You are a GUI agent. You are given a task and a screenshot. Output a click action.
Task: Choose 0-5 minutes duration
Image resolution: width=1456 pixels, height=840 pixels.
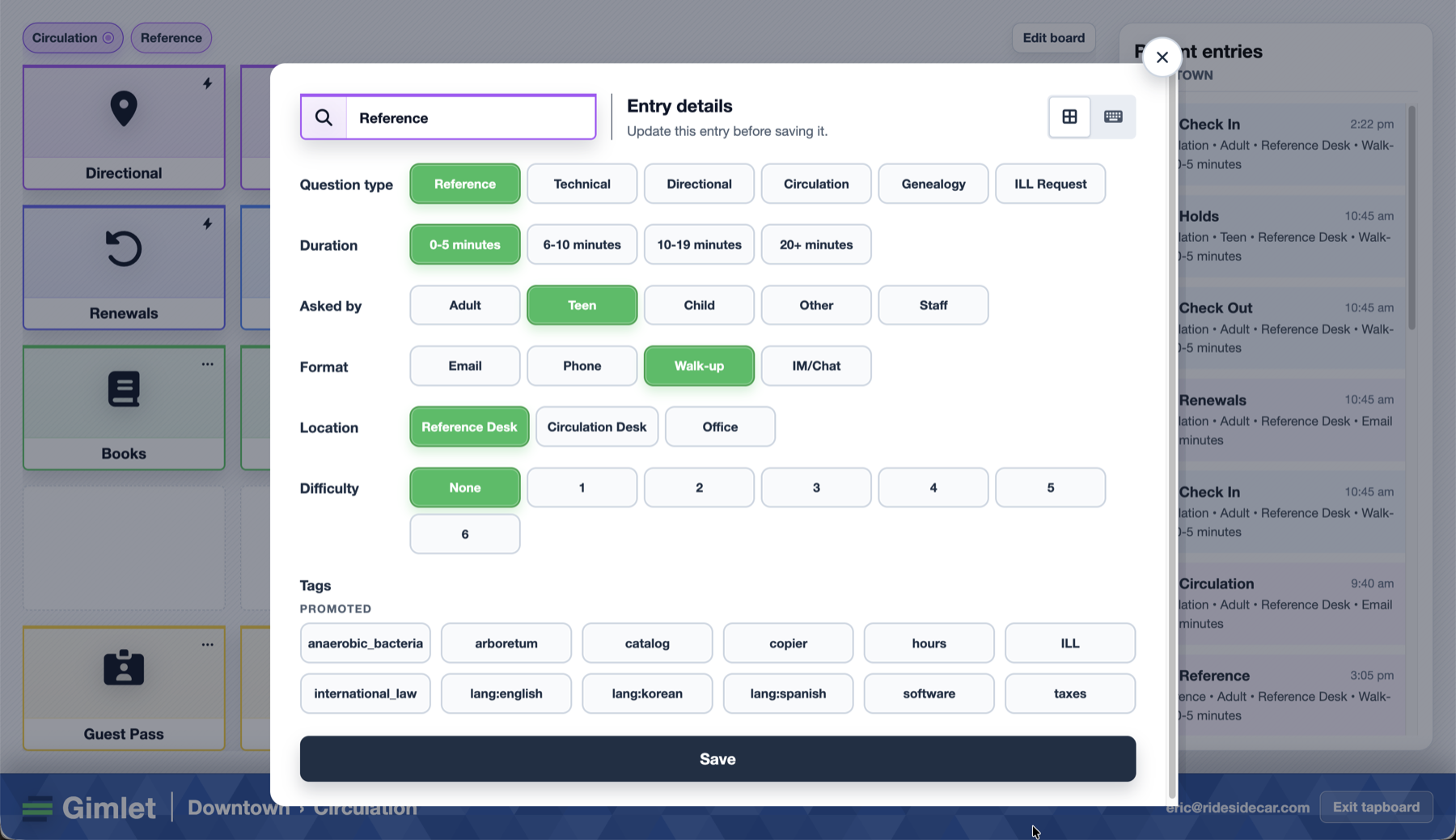[465, 244]
